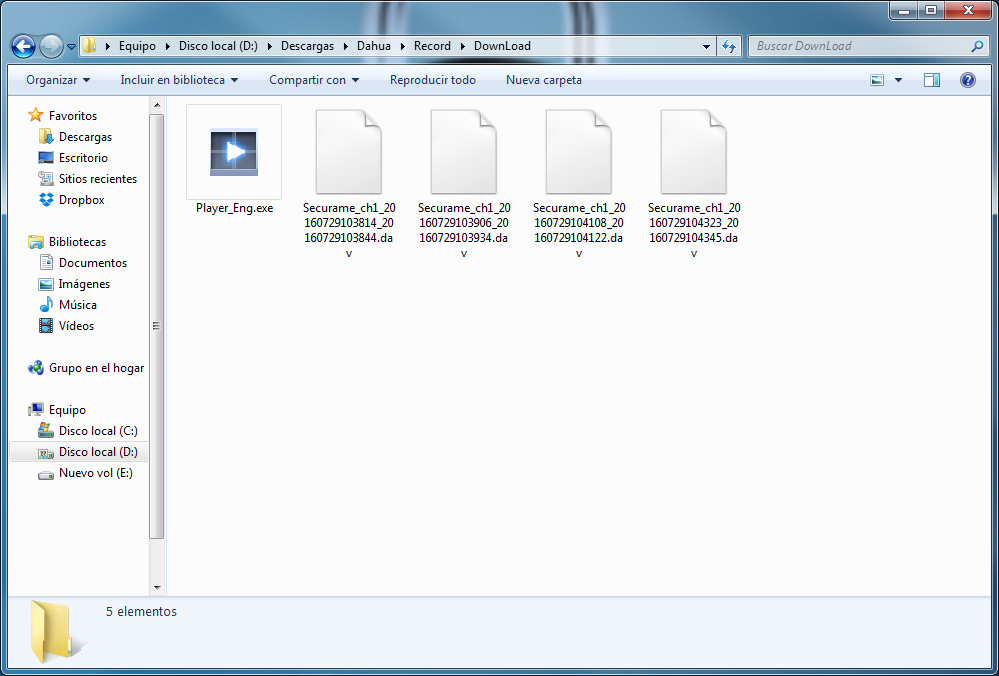Click Record breadcrumb segment
Image resolution: width=999 pixels, height=676 pixels.
[x=432, y=47]
